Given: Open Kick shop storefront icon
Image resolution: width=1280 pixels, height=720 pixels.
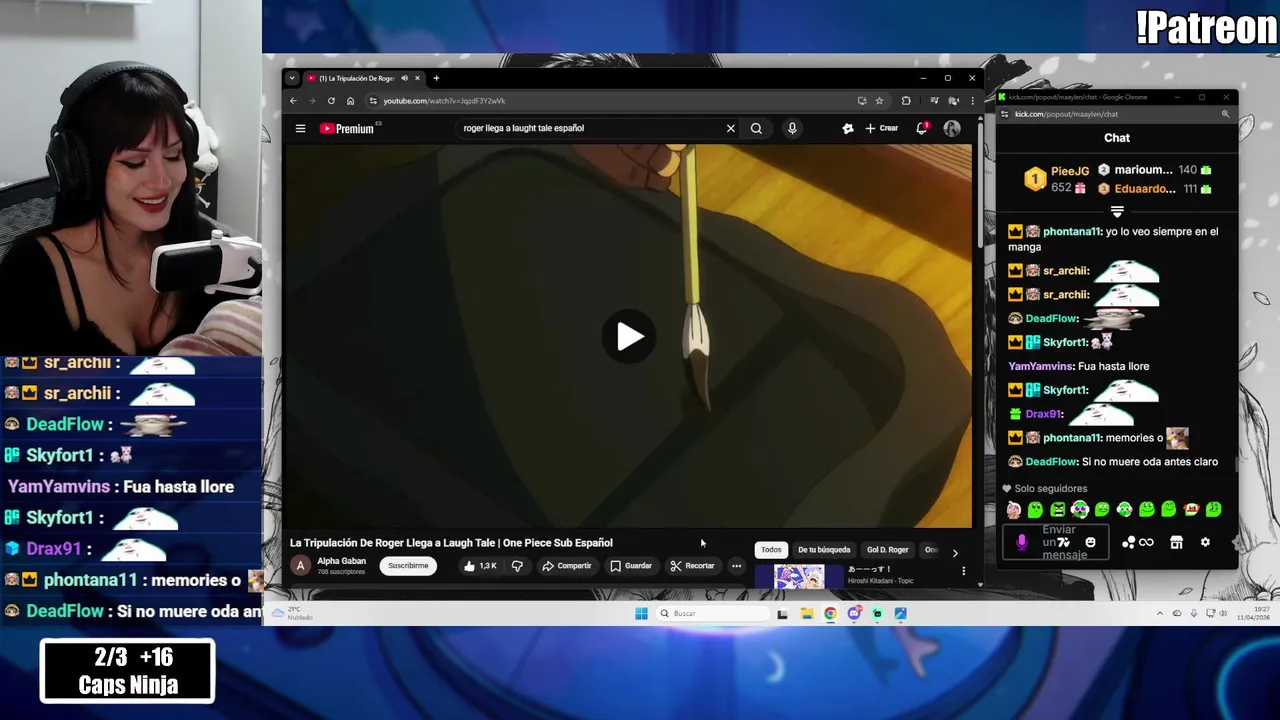Looking at the screenshot, I should pyautogui.click(x=1176, y=542).
